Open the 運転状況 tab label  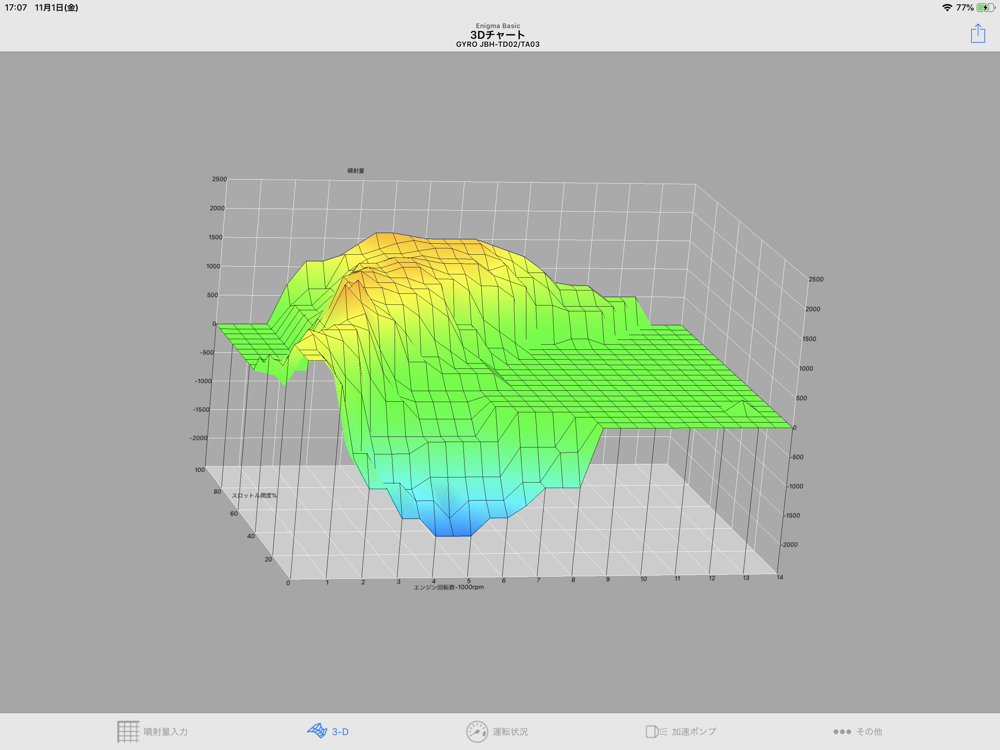510,732
